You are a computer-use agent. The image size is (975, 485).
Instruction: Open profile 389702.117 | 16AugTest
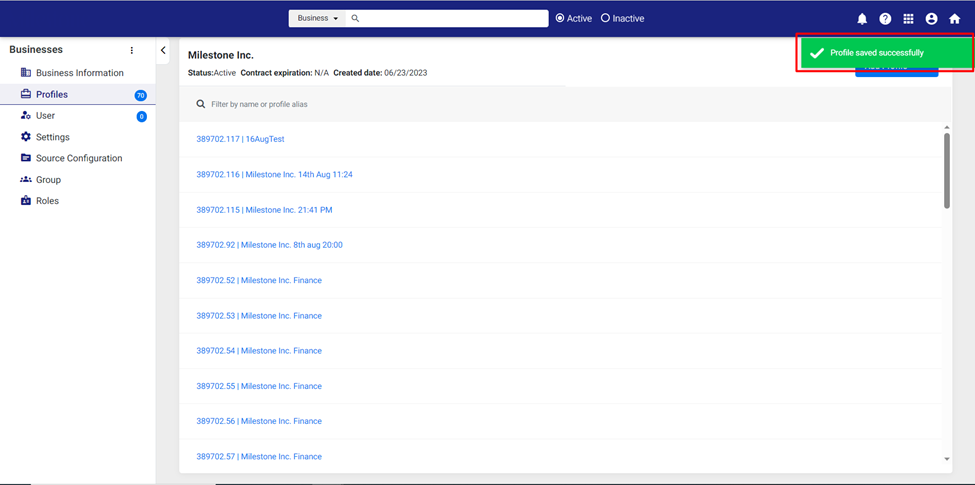point(240,139)
